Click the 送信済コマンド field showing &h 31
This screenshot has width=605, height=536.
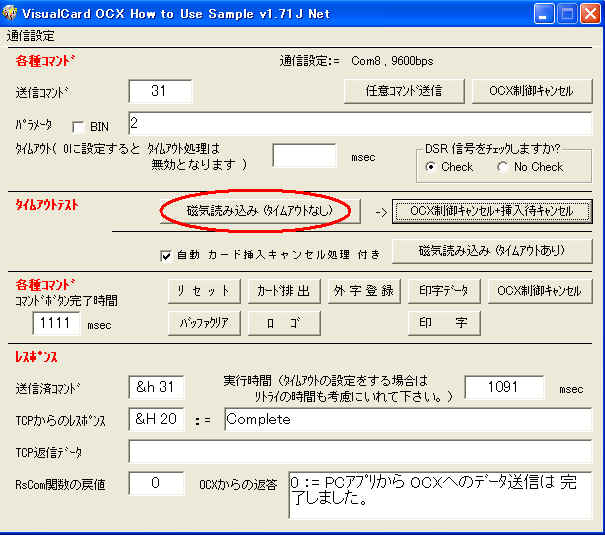tap(156, 387)
